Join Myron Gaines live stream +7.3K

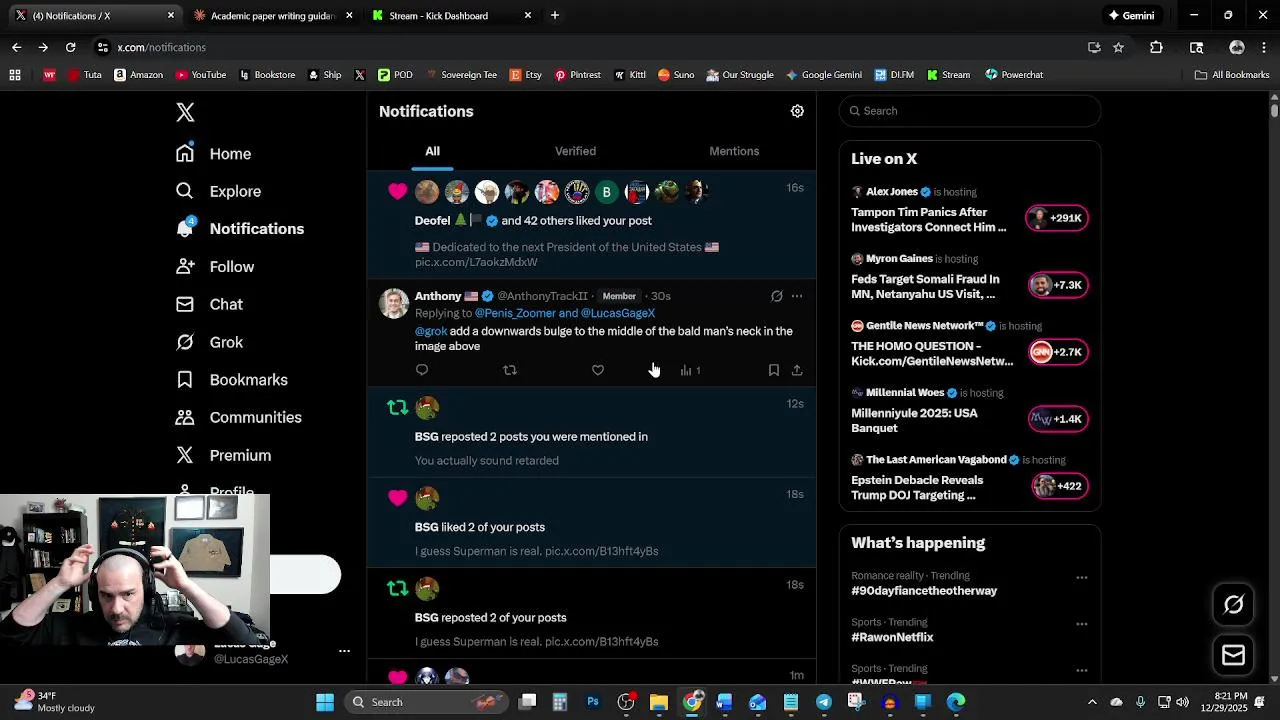1059,285
